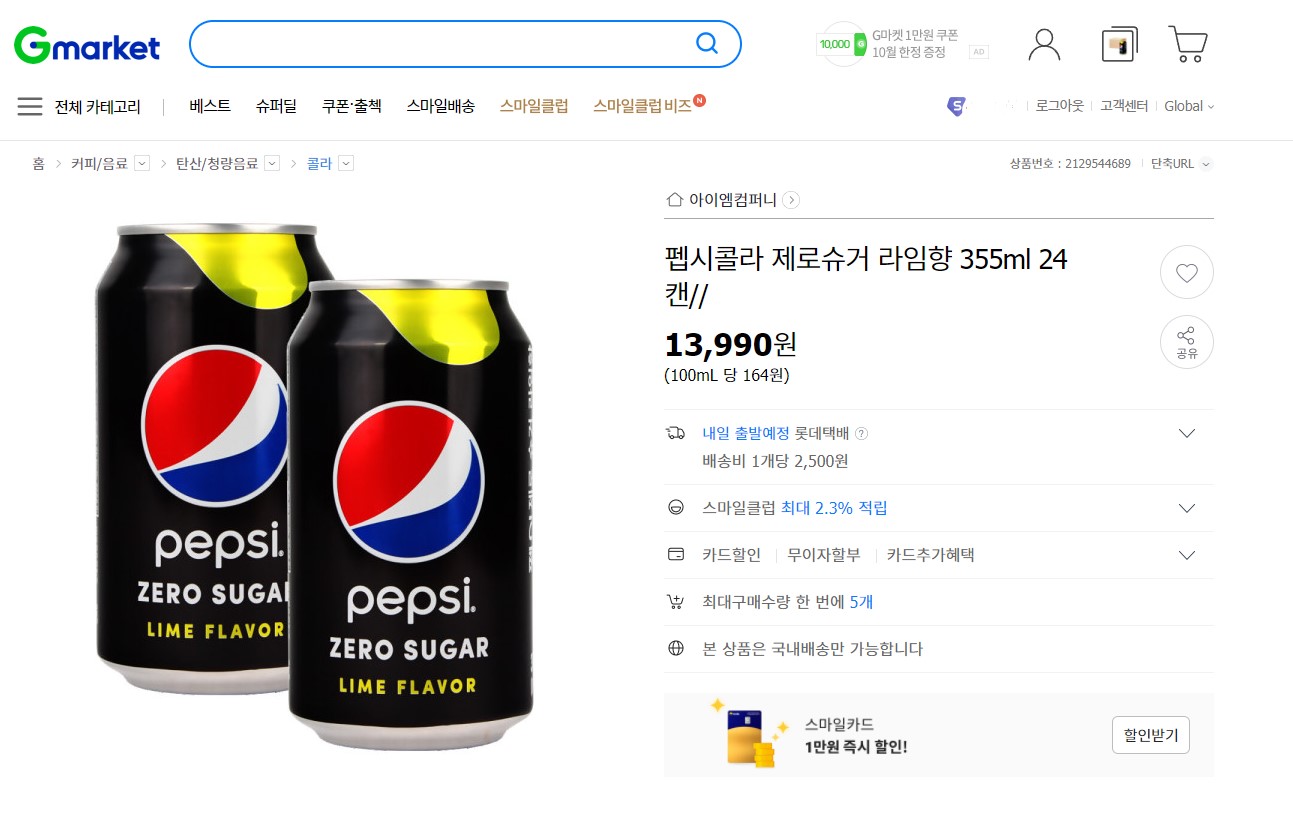This screenshot has width=1293, height=817.
Task: Click the 로그아웃 link
Action: click(1059, 106)
